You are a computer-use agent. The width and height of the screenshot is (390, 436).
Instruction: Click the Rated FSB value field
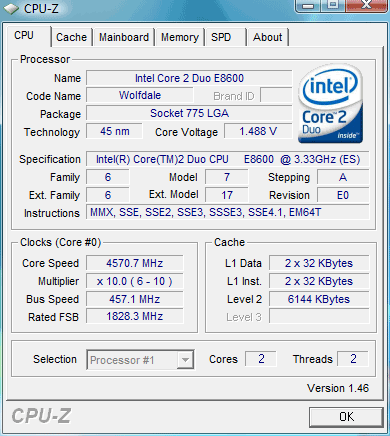(x=135, y=316)
